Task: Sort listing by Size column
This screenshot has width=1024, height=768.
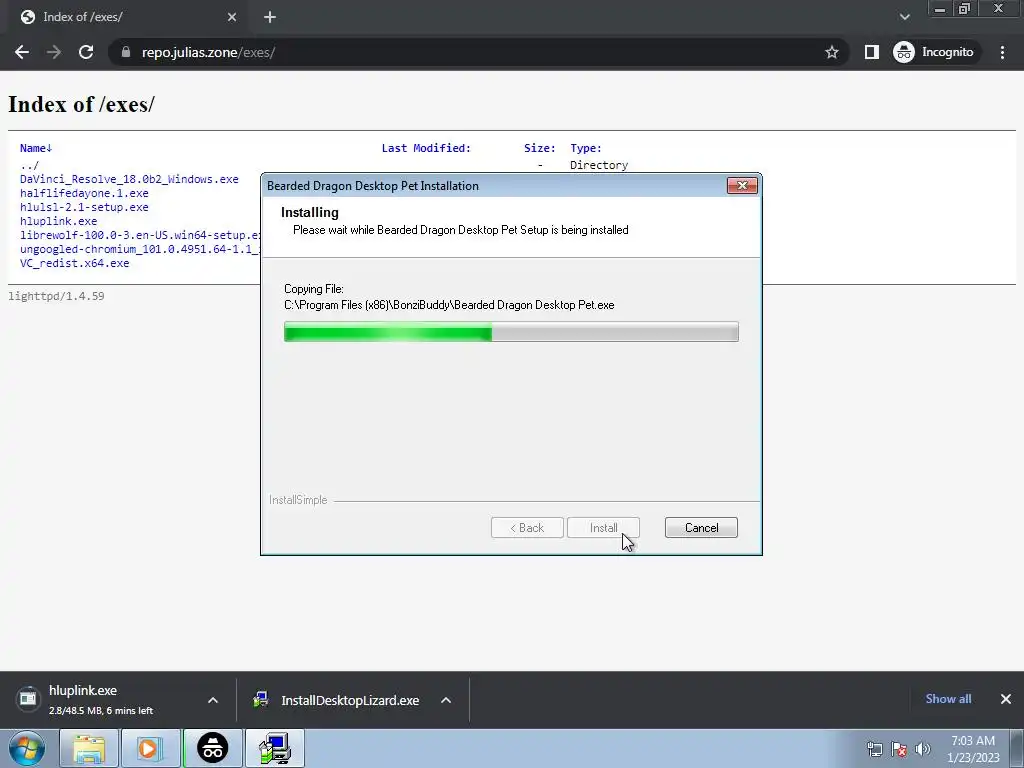Action: [539, 148]
